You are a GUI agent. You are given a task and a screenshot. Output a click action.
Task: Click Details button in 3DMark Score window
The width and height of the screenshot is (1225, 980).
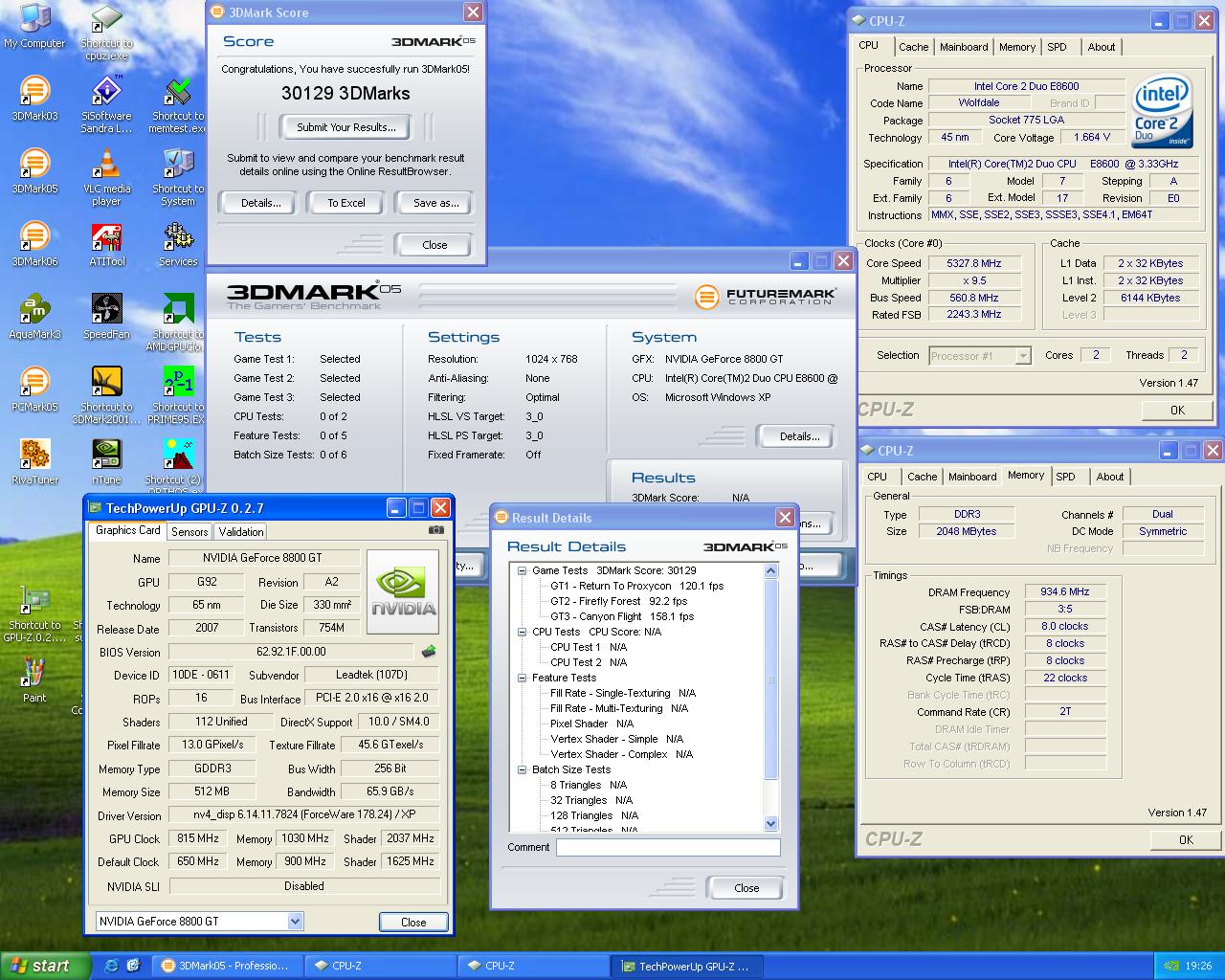(x=260, y=203)
